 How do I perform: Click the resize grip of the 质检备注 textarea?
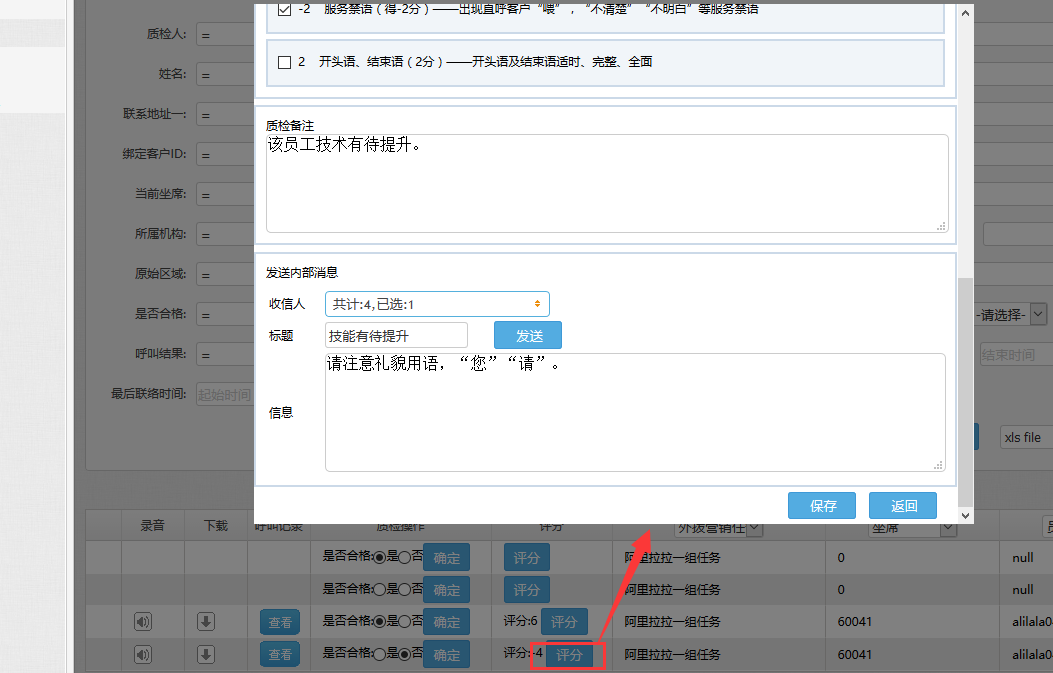941,226
